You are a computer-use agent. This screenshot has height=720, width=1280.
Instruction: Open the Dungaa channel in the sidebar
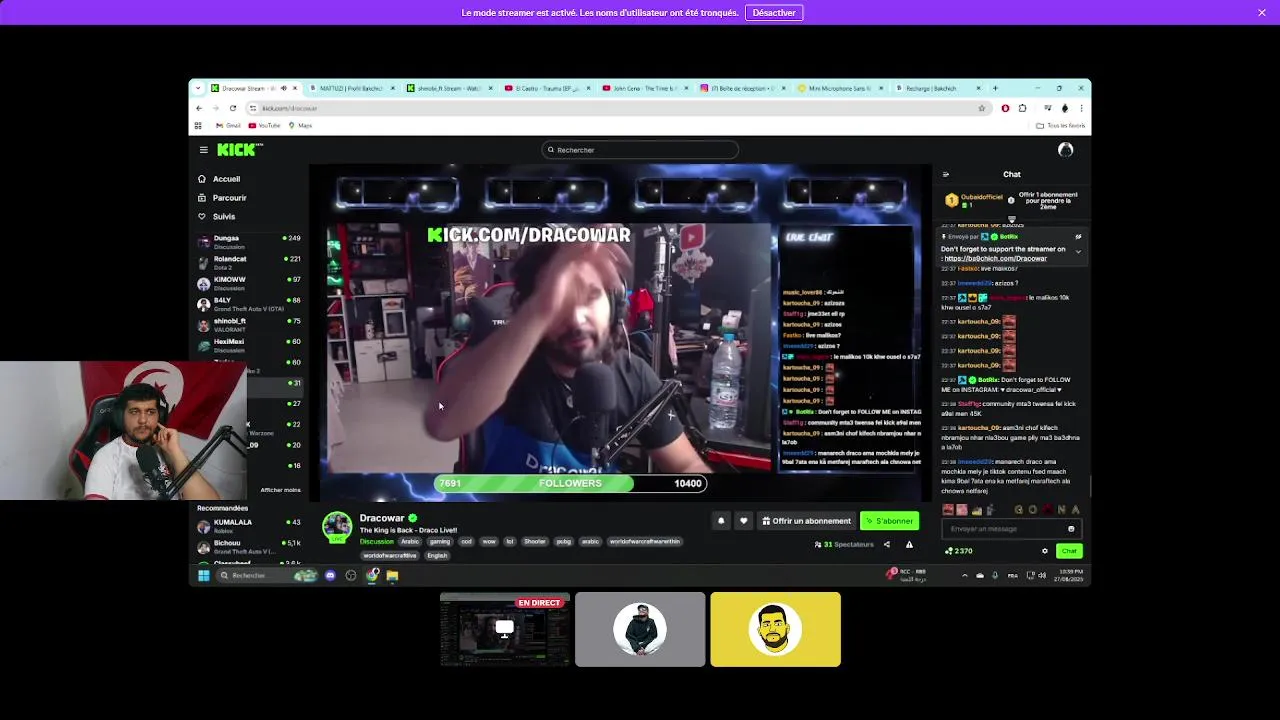tap(249, 241)
